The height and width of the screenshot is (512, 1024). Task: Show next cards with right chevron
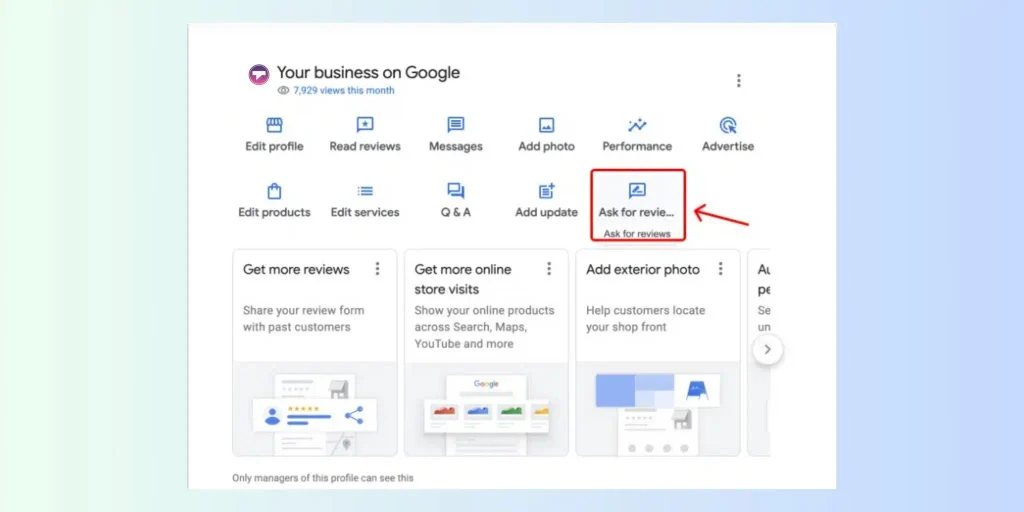pos(767,349)
